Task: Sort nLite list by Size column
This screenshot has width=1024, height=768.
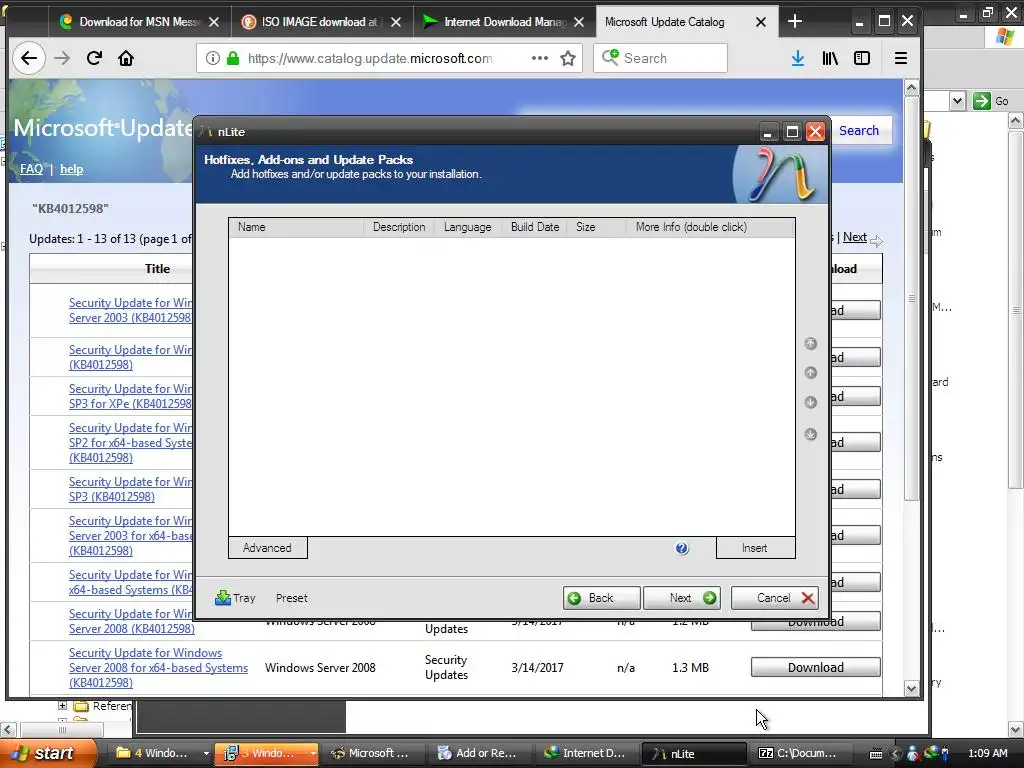Action: [596, 227]
